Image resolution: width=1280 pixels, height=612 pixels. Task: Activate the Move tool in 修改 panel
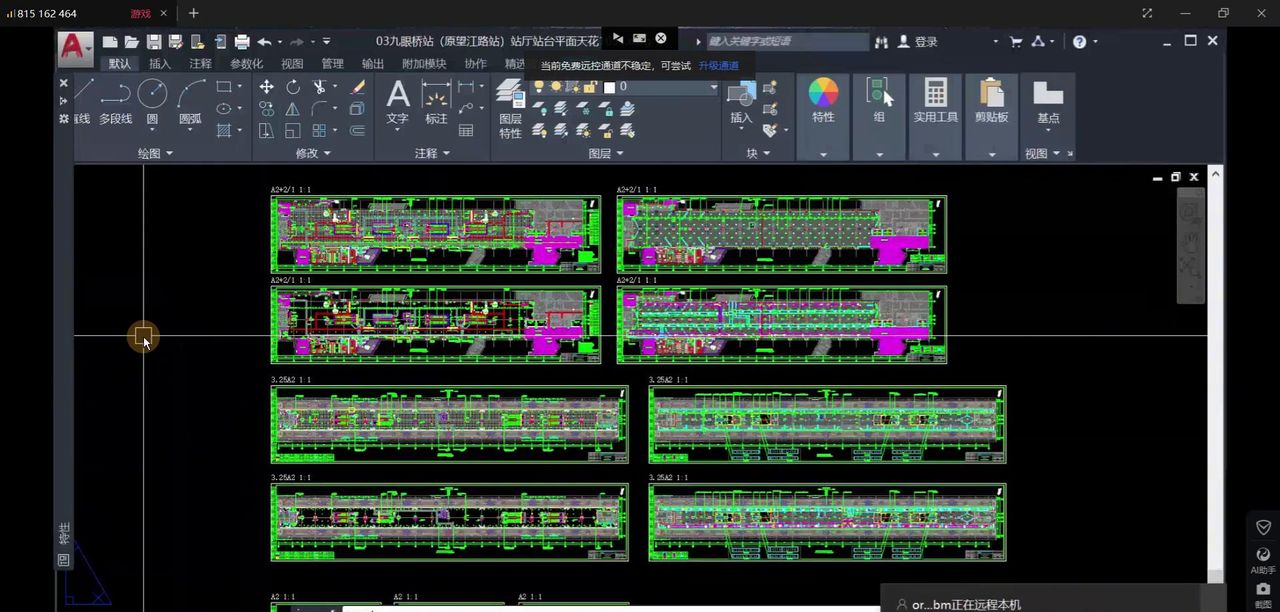pos(266,87)
